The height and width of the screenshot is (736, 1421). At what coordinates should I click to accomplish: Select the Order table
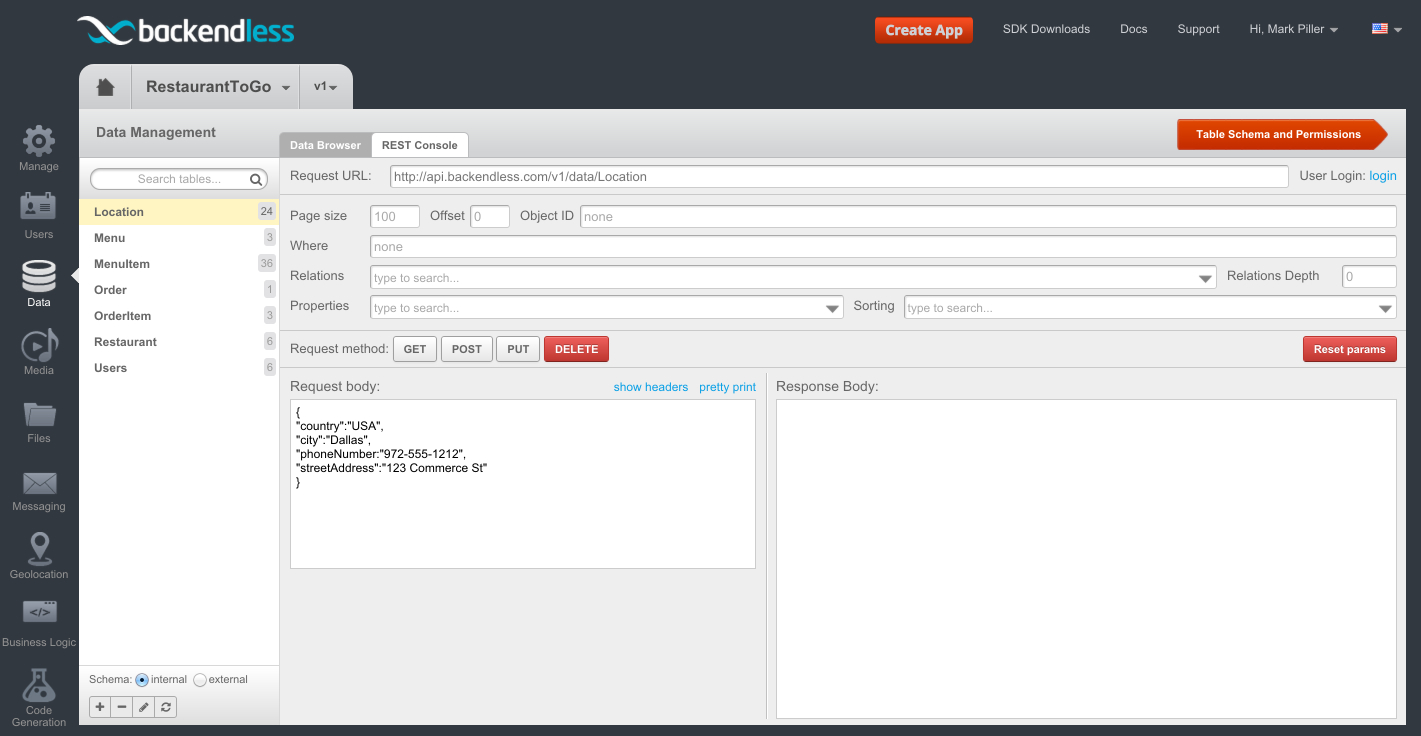pyautogui.click(x=179, y=290)
